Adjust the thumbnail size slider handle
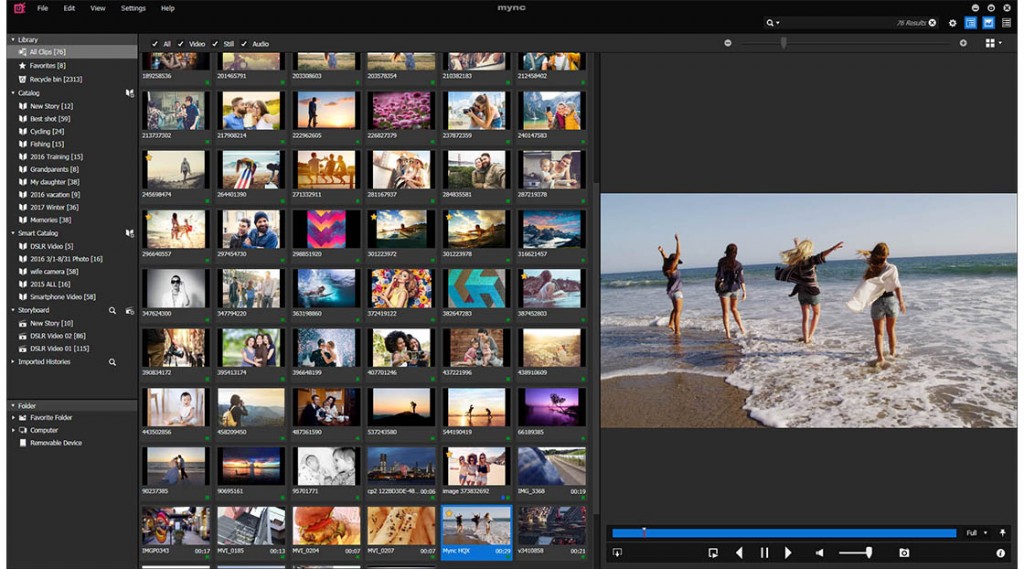 (783, 43)
